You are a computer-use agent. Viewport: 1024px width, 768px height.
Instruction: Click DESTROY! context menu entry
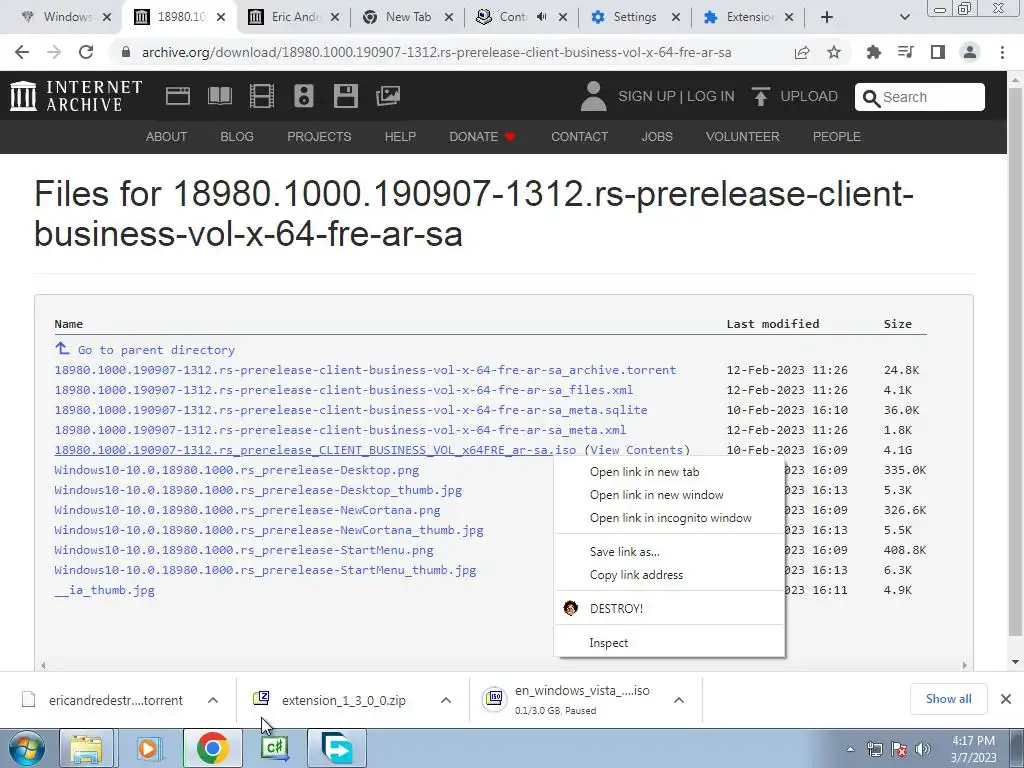[669, 609]
